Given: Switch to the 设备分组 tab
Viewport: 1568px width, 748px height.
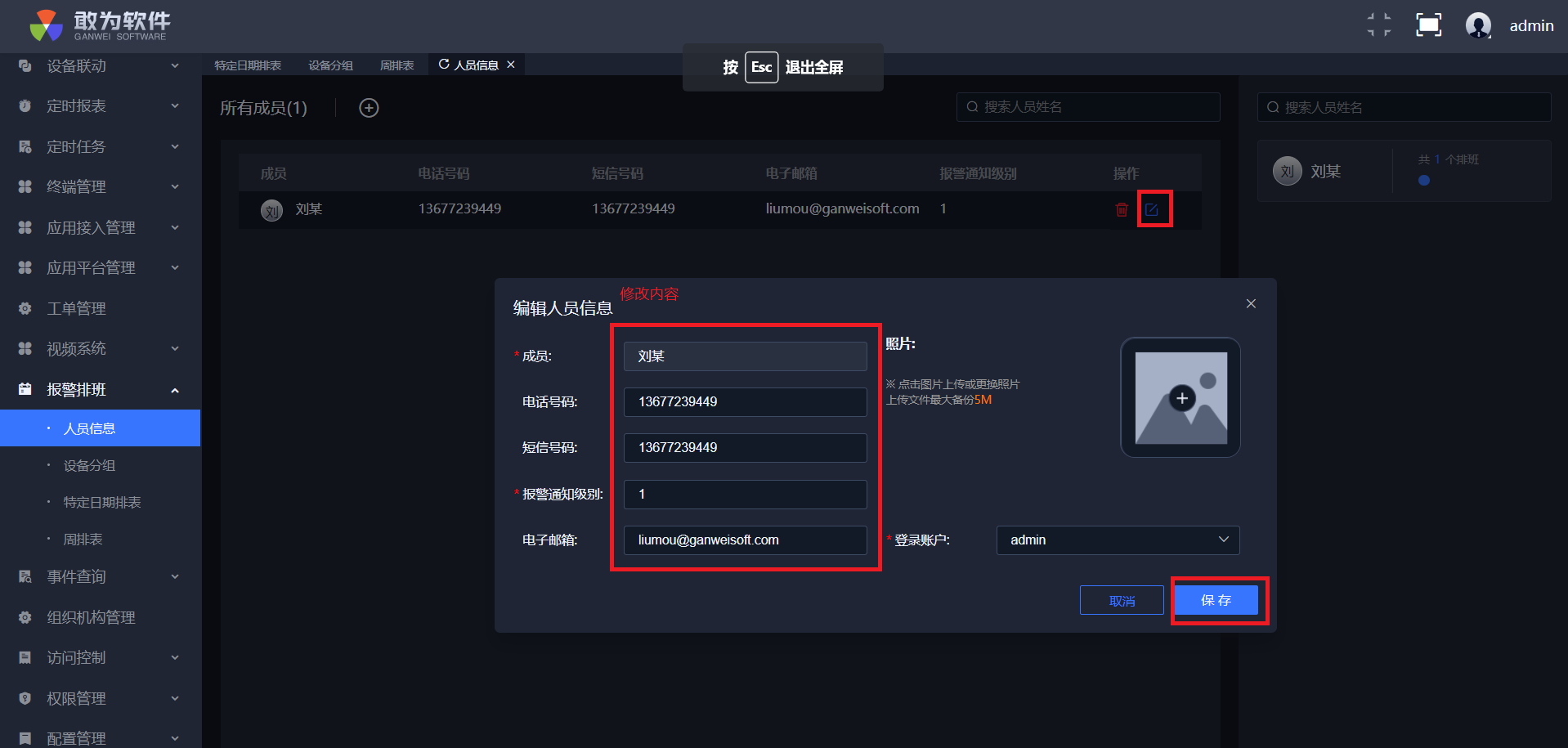Looking at the screenshot, I should pos(330,65).
